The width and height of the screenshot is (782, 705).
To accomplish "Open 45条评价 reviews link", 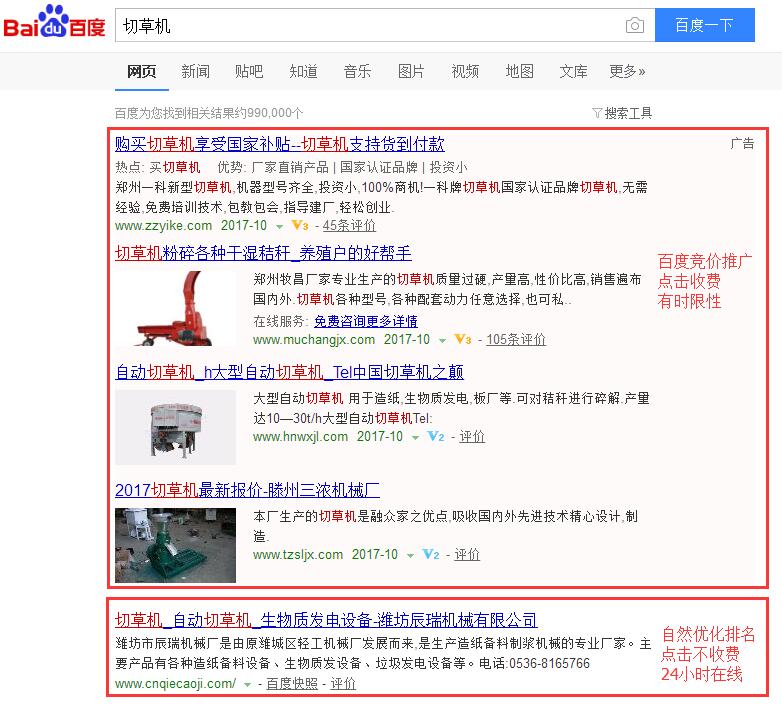I will point(349,225).
